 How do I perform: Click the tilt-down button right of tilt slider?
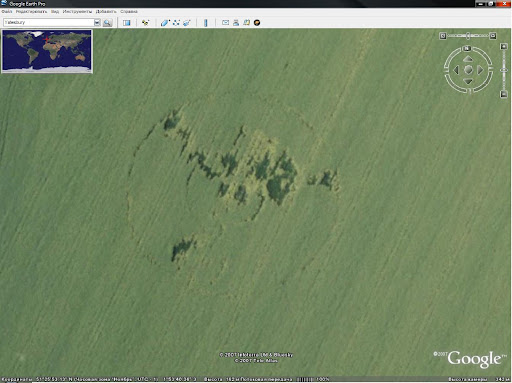pyautogui.click(x=493, y=36)
